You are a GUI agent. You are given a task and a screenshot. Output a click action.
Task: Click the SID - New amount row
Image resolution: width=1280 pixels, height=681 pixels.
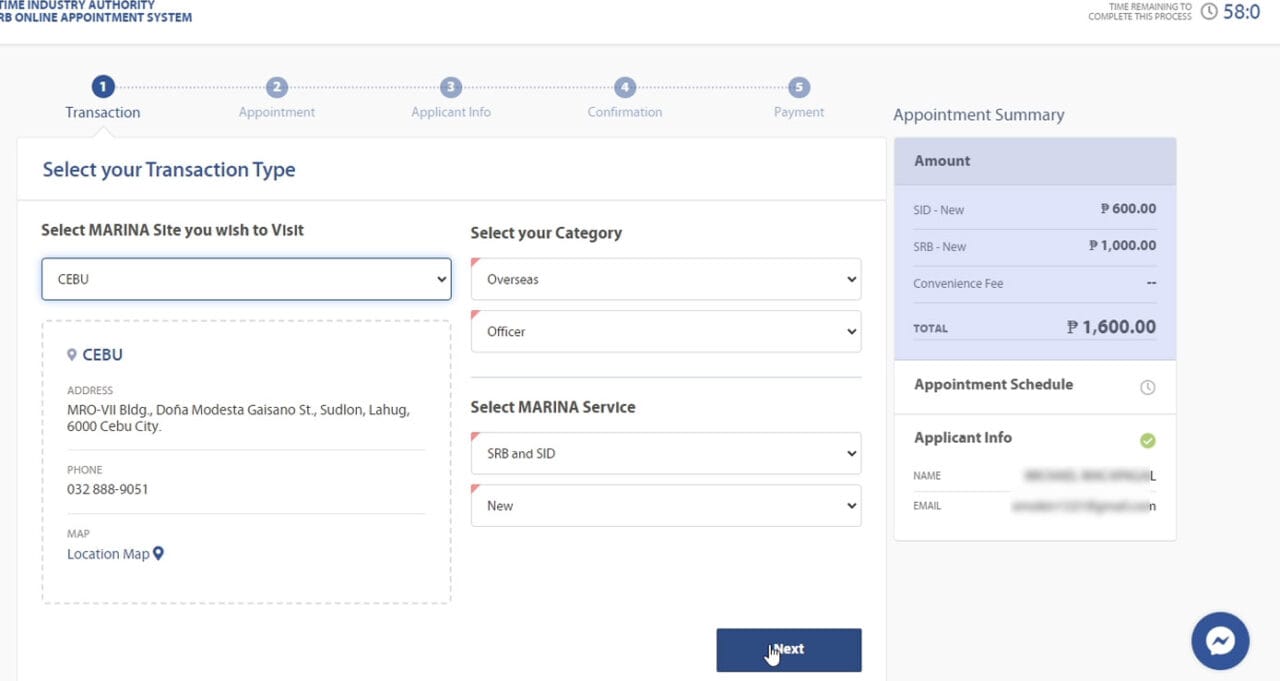click(x=1035, y=209)
